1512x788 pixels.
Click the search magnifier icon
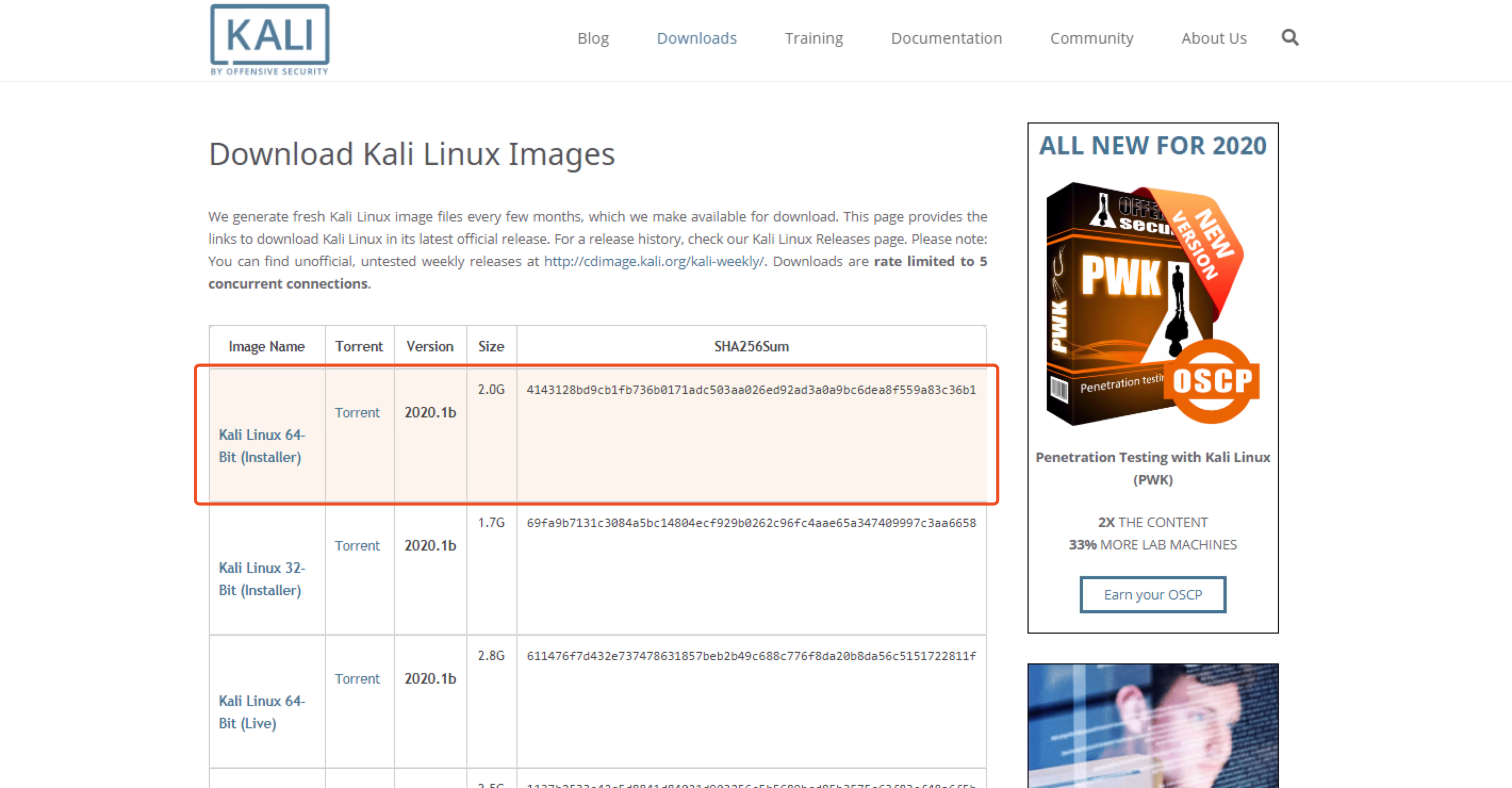(1289, 38)
